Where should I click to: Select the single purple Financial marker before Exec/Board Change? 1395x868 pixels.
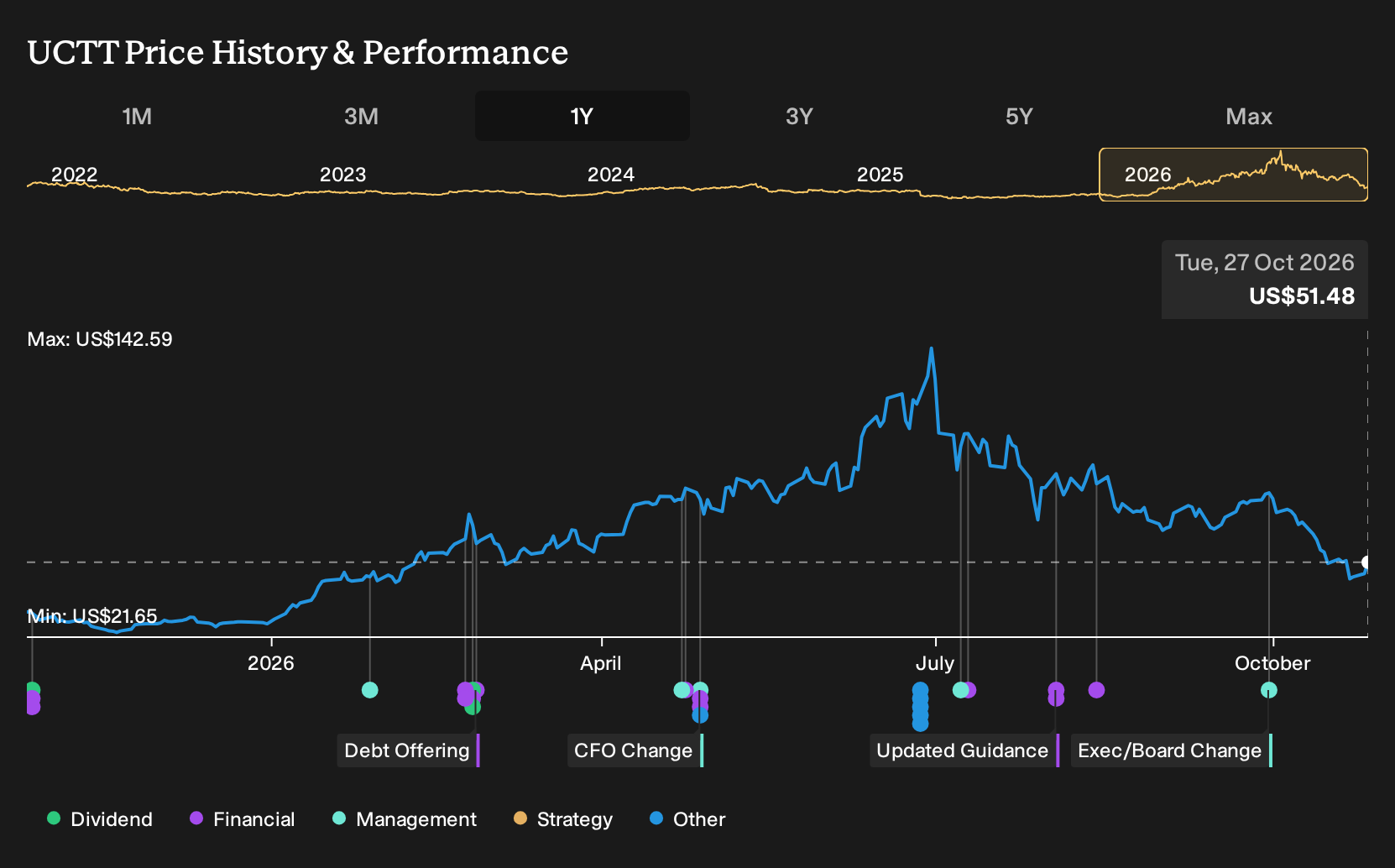coord(1096,690)
